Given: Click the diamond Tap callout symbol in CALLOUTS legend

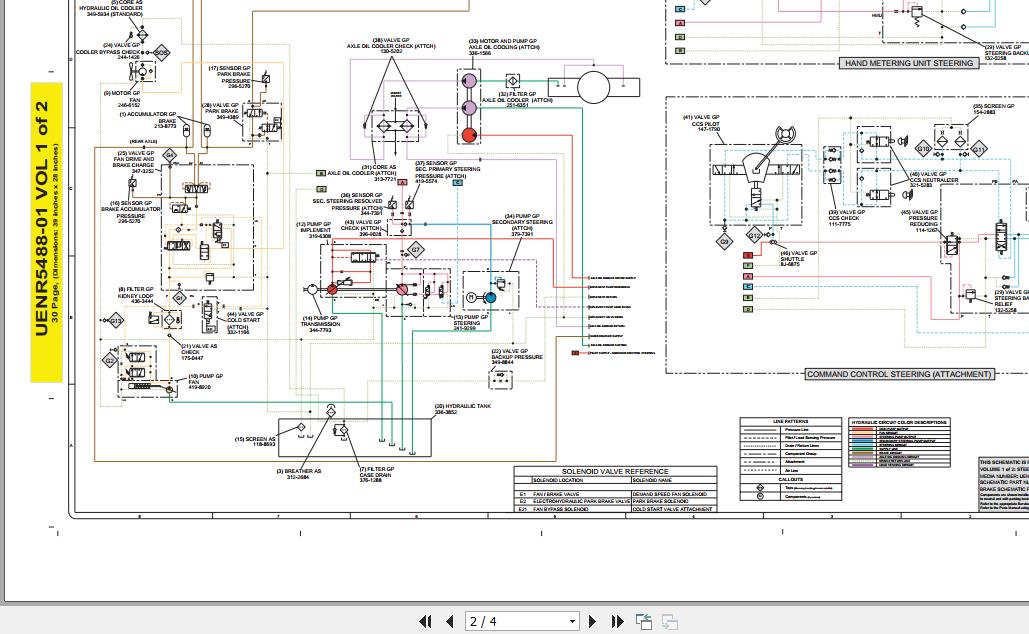Looking at the screenshot, I should click(761, 487).
